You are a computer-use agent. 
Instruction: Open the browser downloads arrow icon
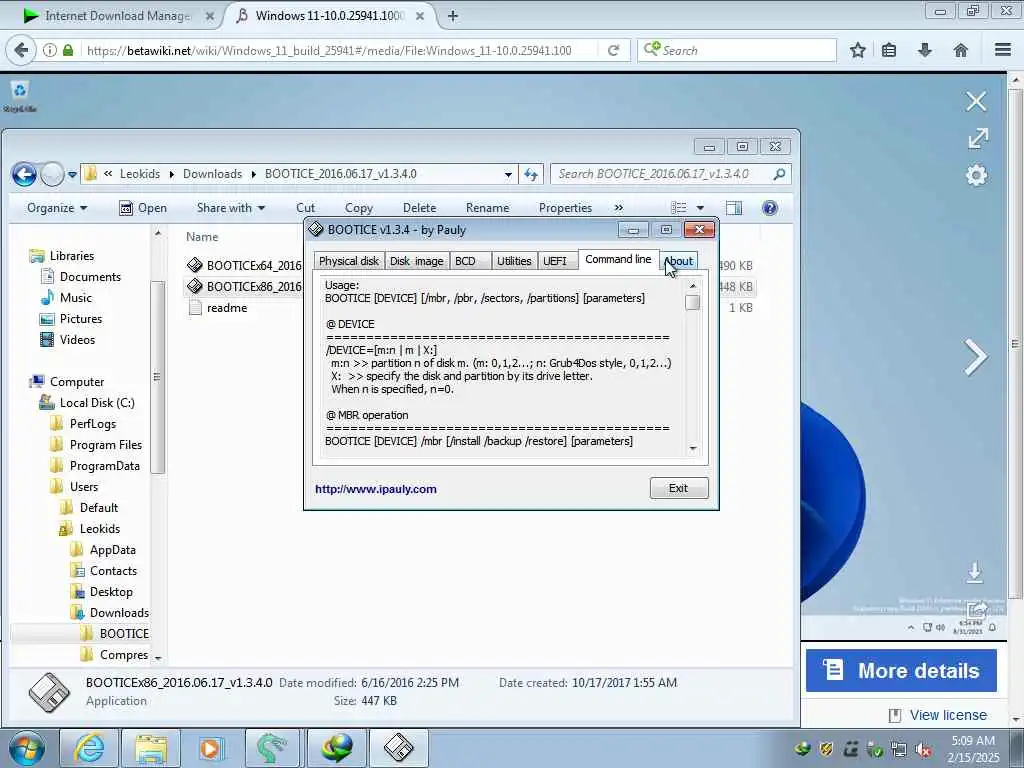925,50
